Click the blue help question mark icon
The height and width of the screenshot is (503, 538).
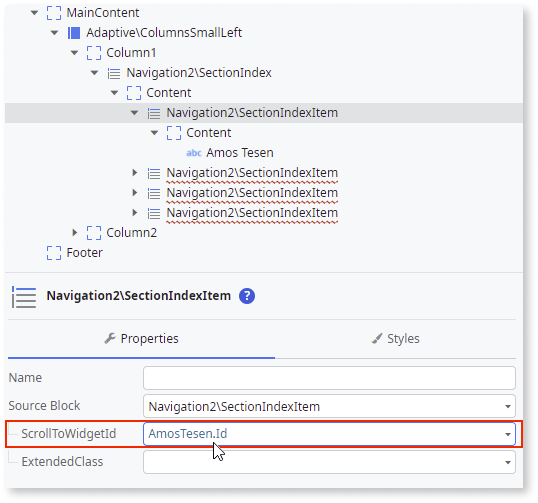click(247, 296)
